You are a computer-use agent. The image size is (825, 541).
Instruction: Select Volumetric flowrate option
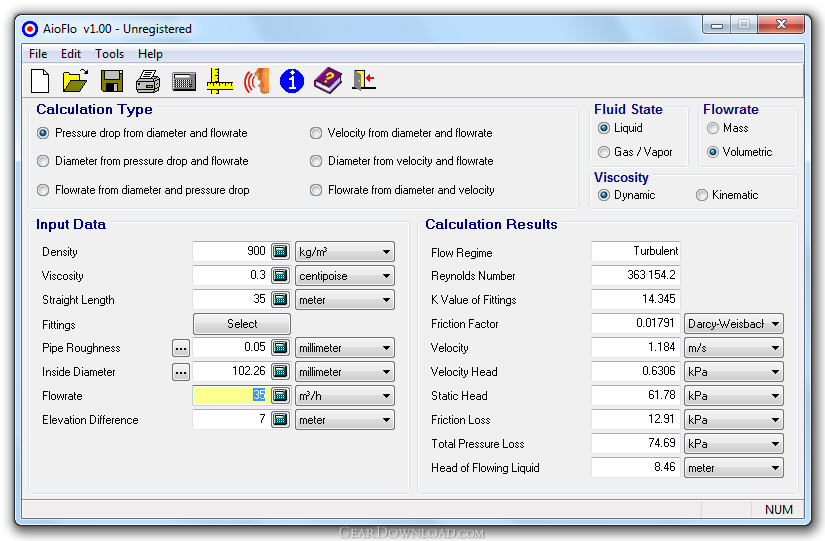pyautogui.click(x=740, y=152)
